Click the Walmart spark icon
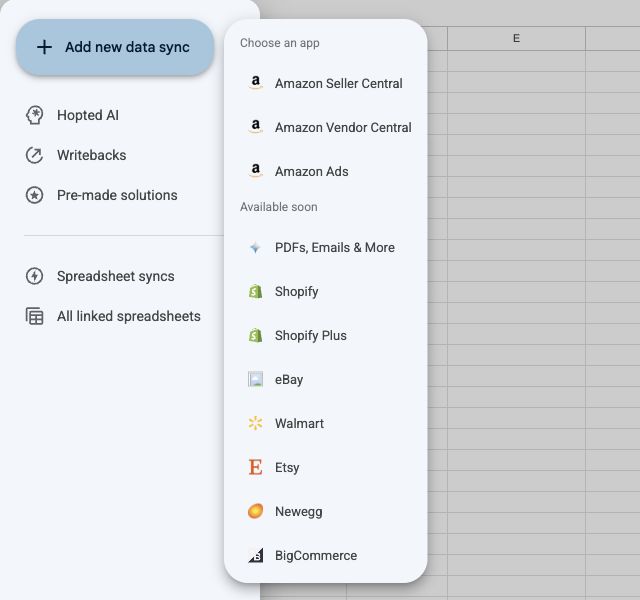 point(256,423)
